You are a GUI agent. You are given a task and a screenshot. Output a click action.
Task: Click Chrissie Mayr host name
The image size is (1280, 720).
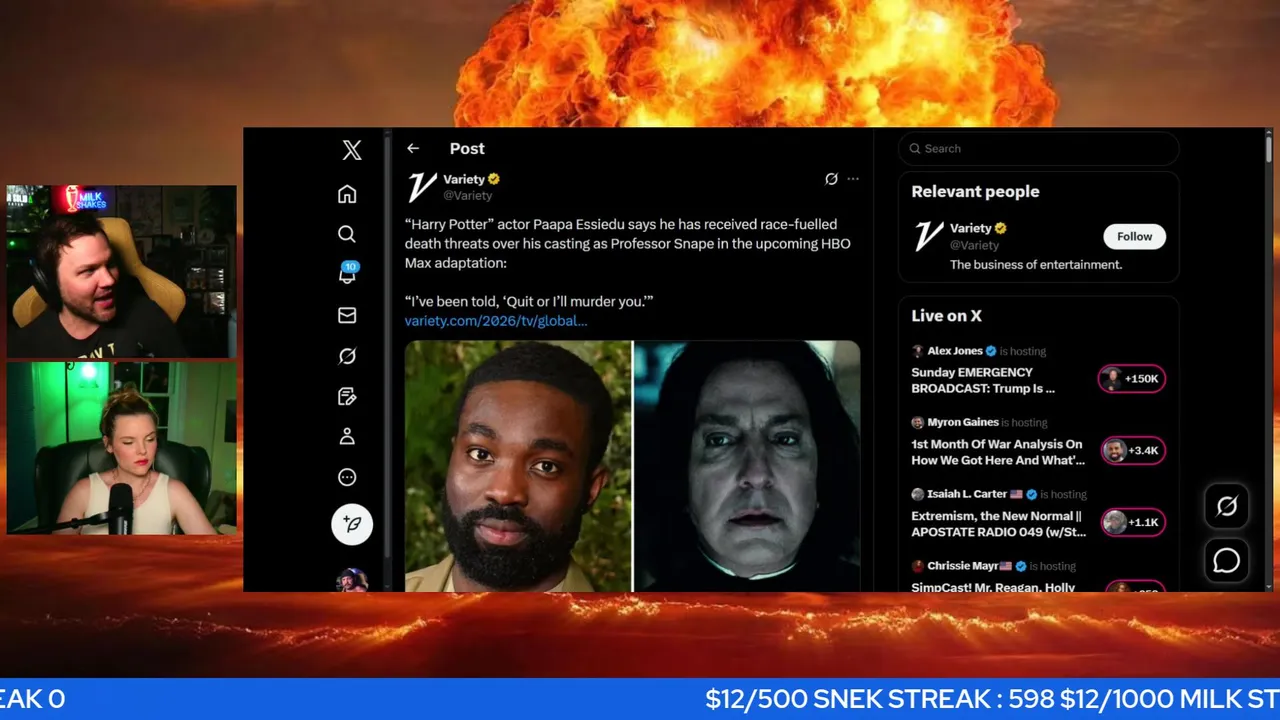coord(962,566)
